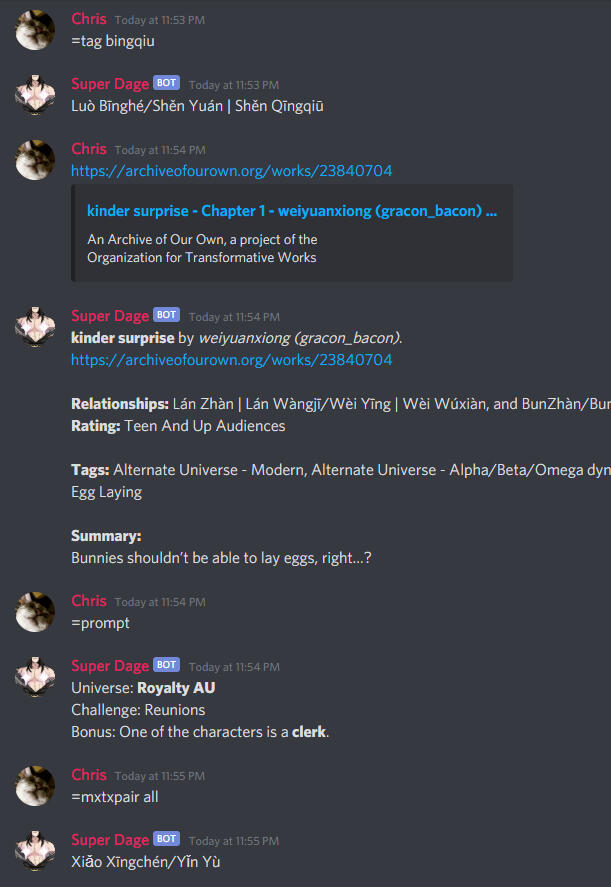Click Super Dage avatar beside Royalty AU reply
This screenshot has width=611, height=887.
coord(35,677)
